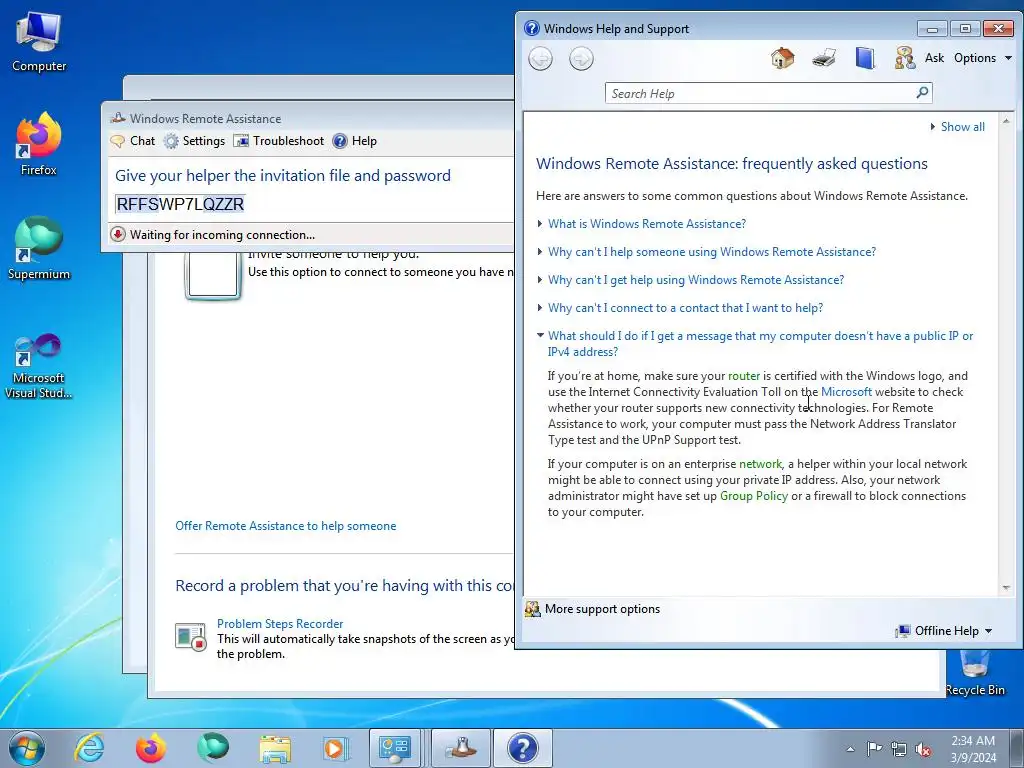Expand Why can't I connect to contact
The image size is (1024, 768).
685,308
